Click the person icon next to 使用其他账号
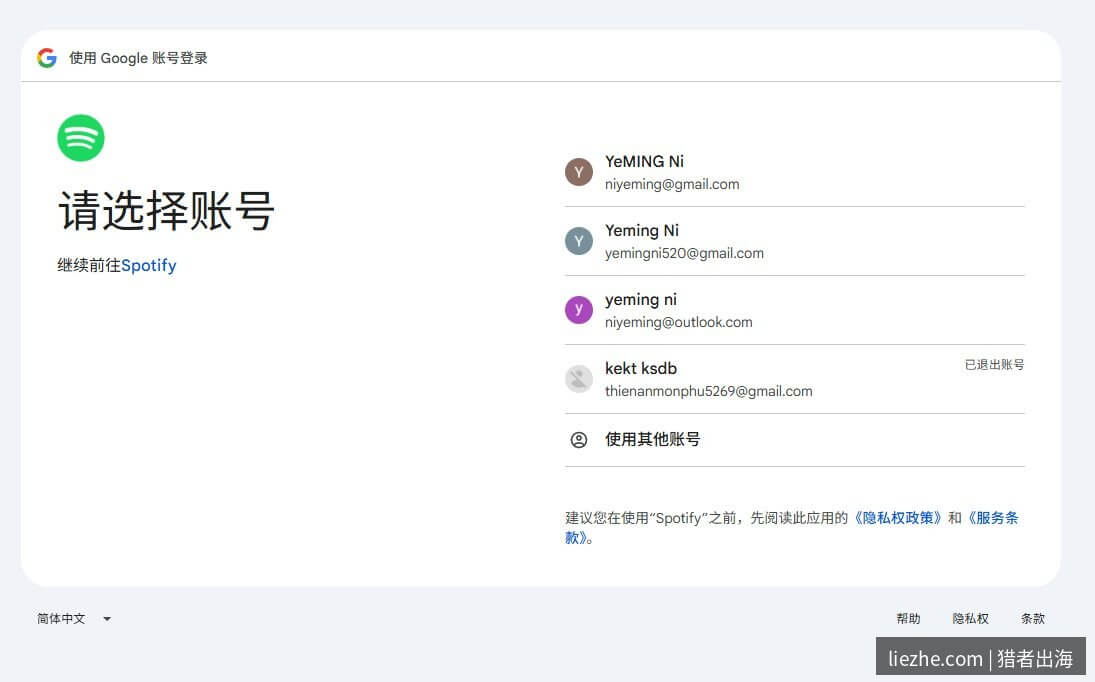The image size is (1095, 682). point(579,440)
